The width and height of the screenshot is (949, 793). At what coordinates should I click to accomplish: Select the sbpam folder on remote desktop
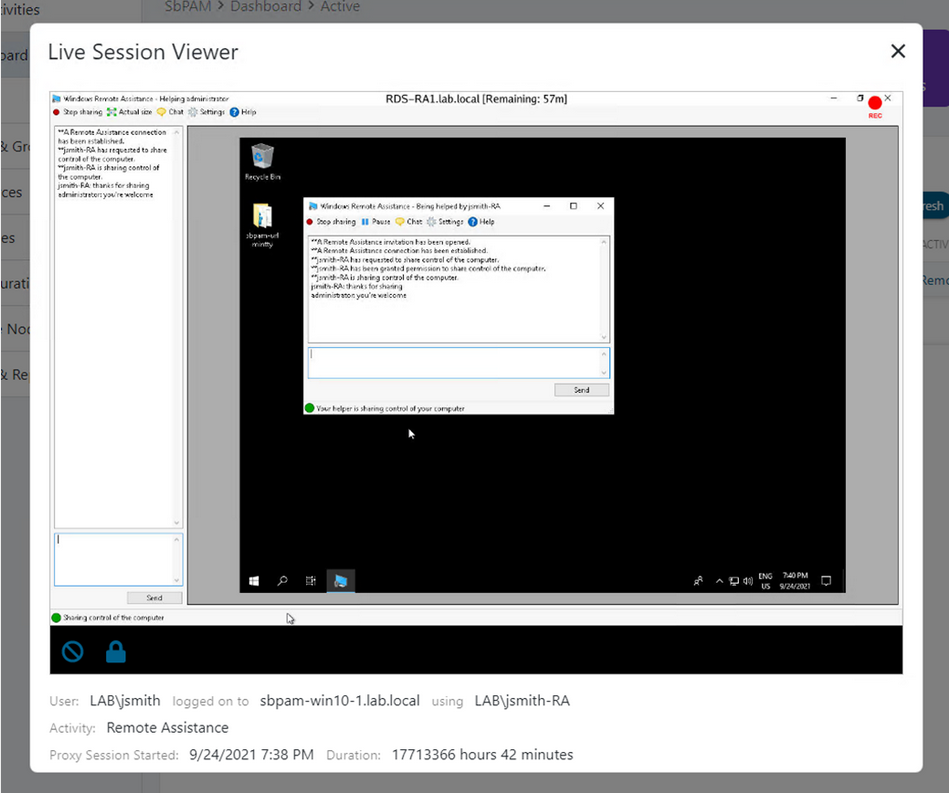(x=262, y=223)
